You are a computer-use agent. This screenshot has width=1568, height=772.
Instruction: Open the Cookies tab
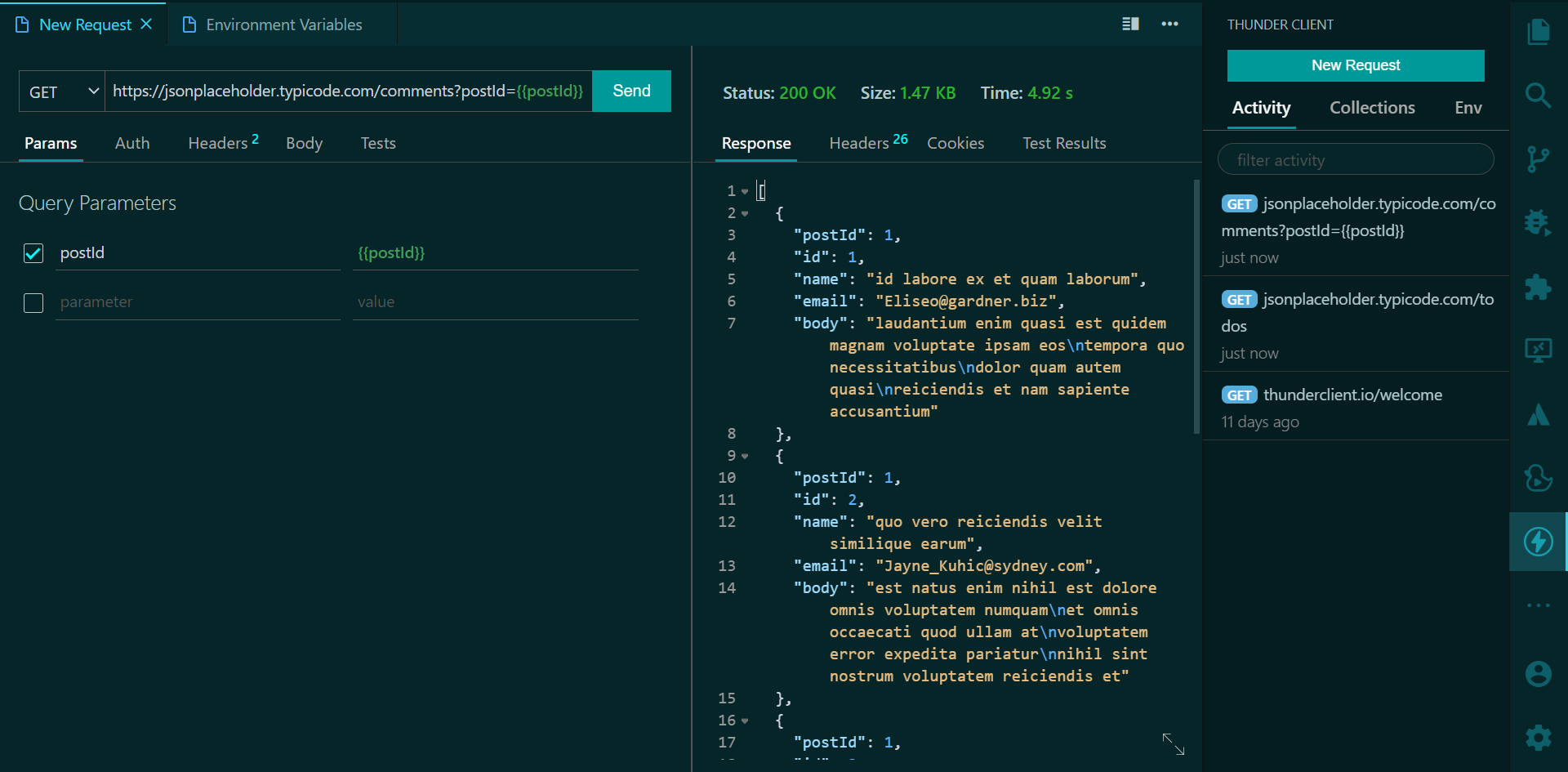click(x=955, y=143)
